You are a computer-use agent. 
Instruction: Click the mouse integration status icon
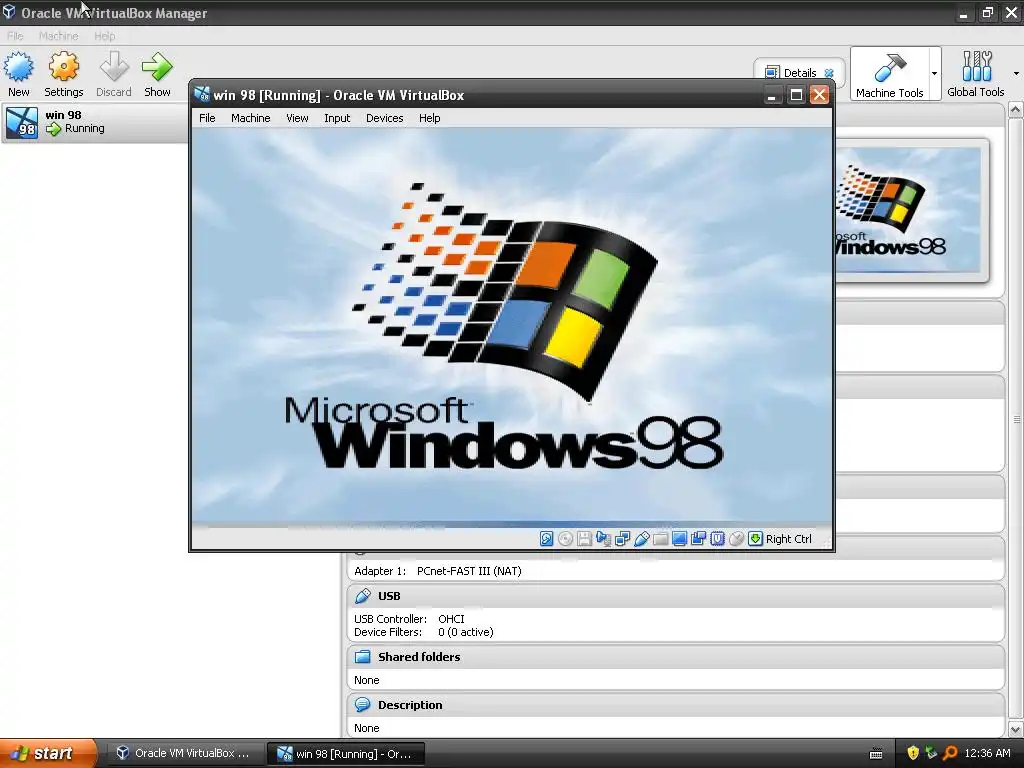[736, 538]
